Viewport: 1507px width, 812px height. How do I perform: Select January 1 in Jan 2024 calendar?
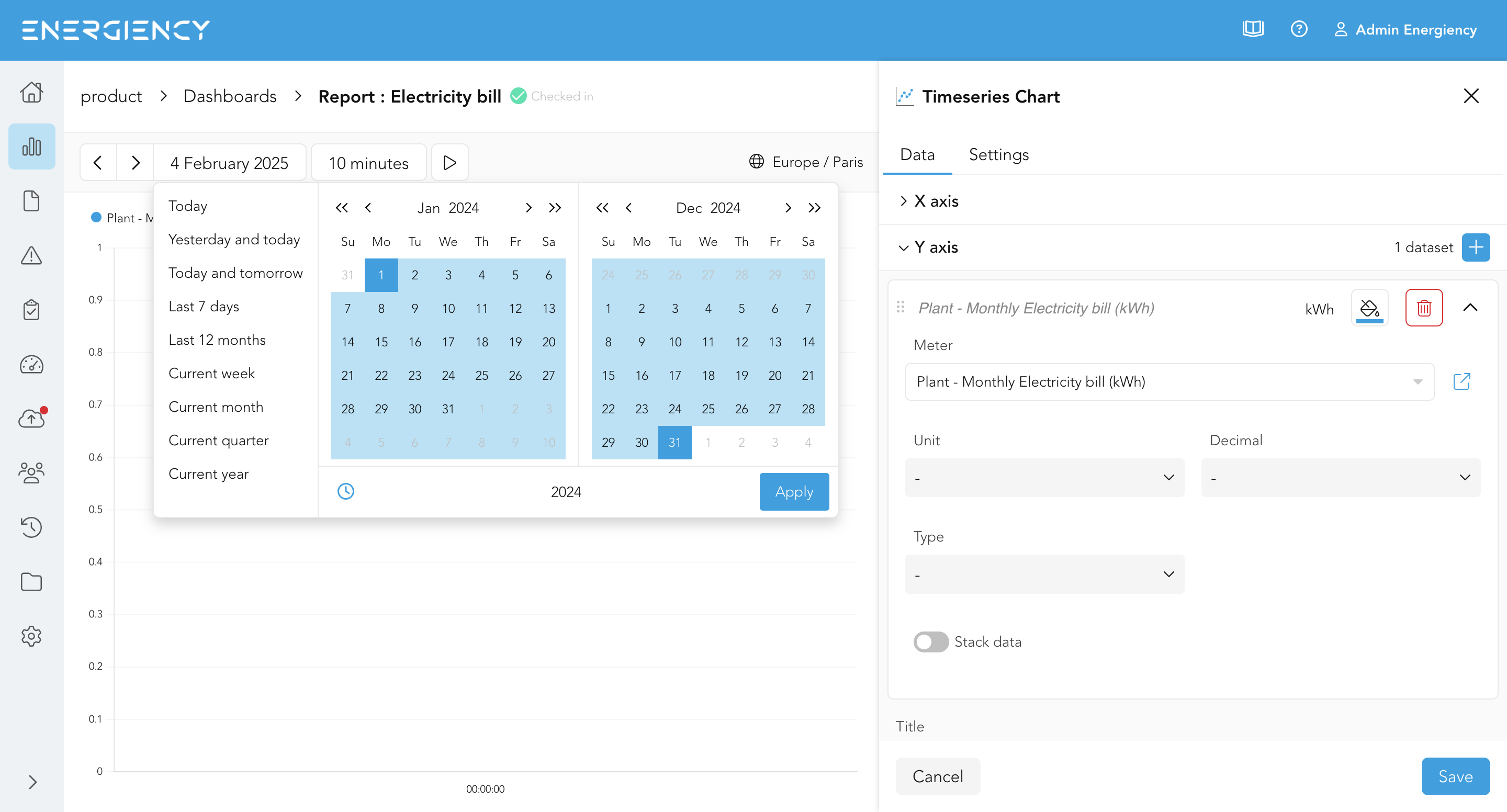(381, 275)
